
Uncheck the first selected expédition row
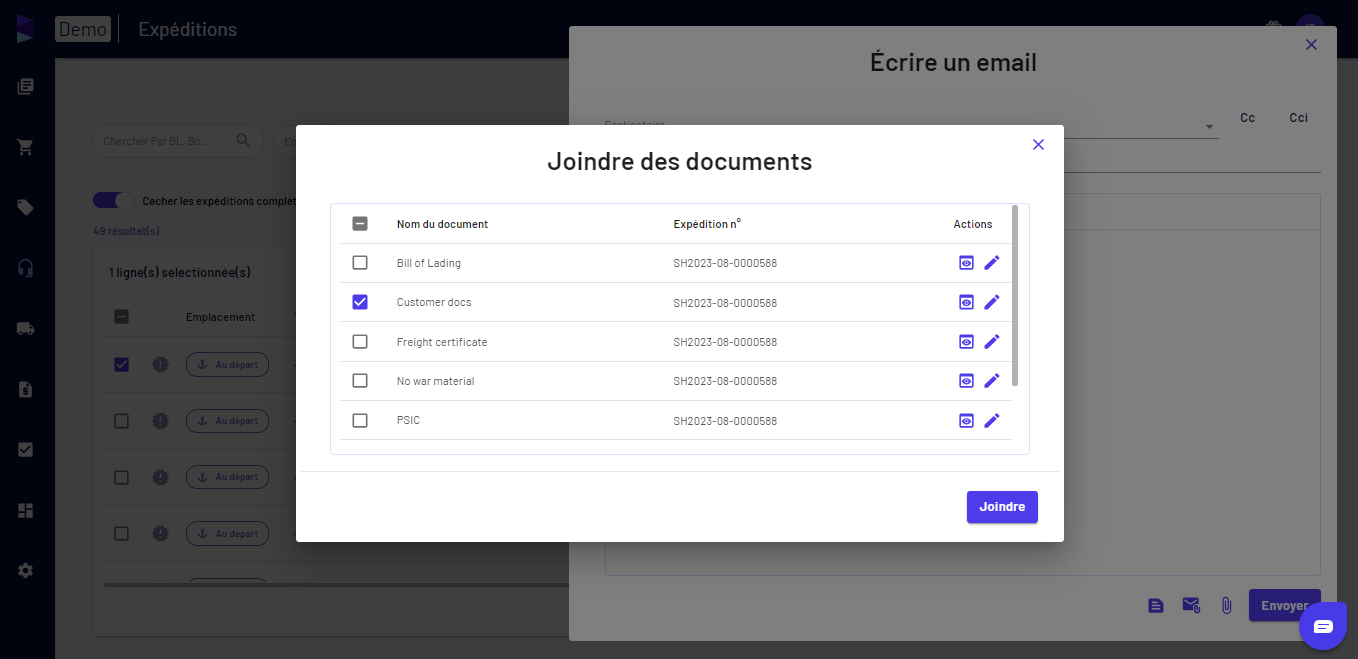click(x=122, y=365)
